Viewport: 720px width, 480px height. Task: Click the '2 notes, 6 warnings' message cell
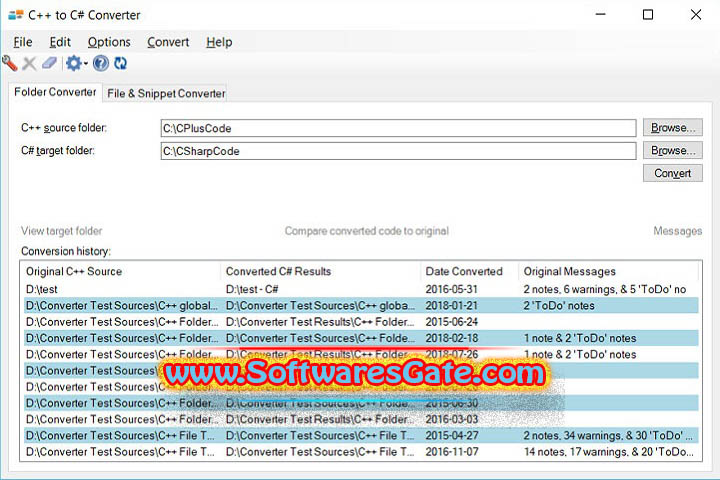[x=605, y=289]
